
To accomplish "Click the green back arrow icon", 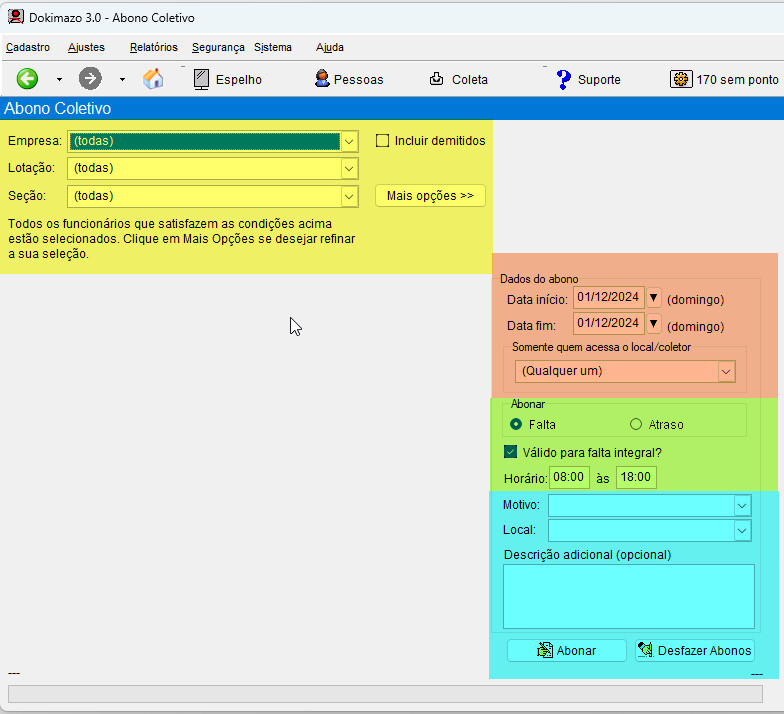I will (27, 79).
